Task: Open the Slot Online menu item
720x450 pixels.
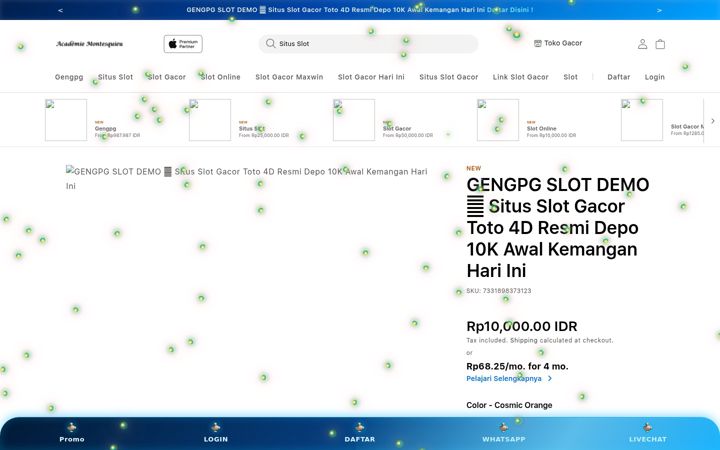Action: point(220,77)
